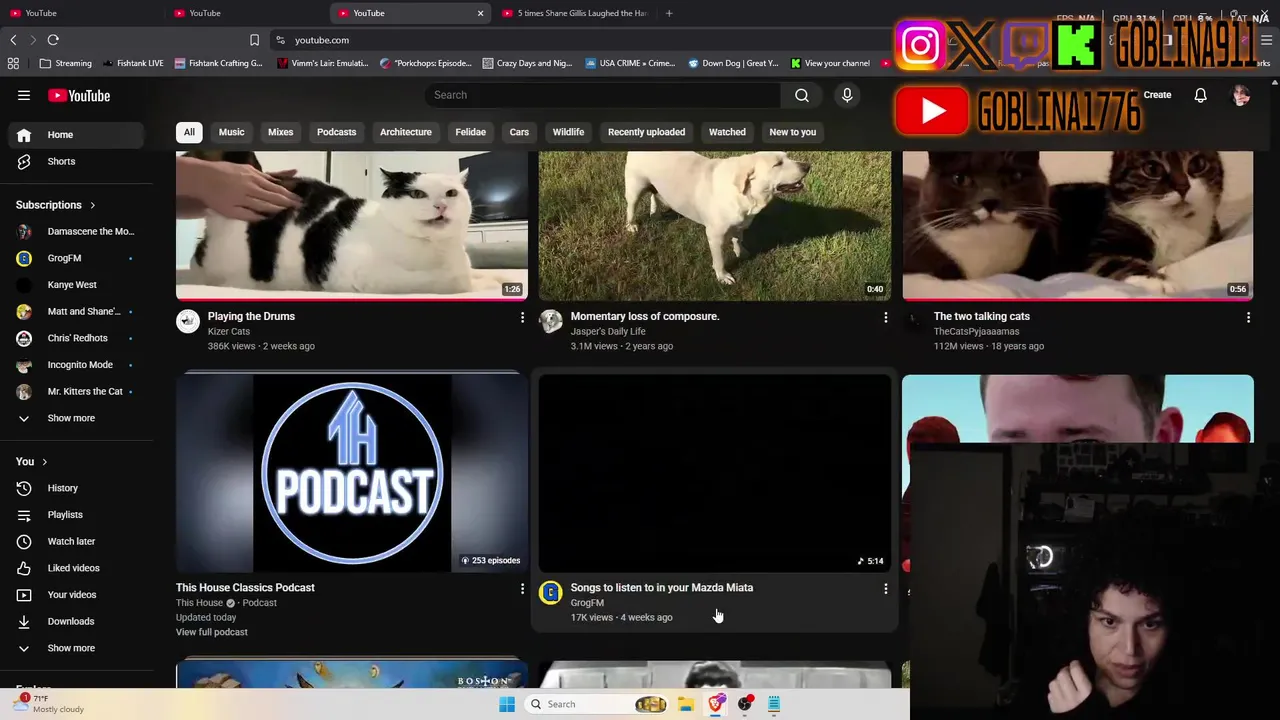This screenshot has width=1280, height=720.
Task: Open a new browser tab
Action: [669, 13]
